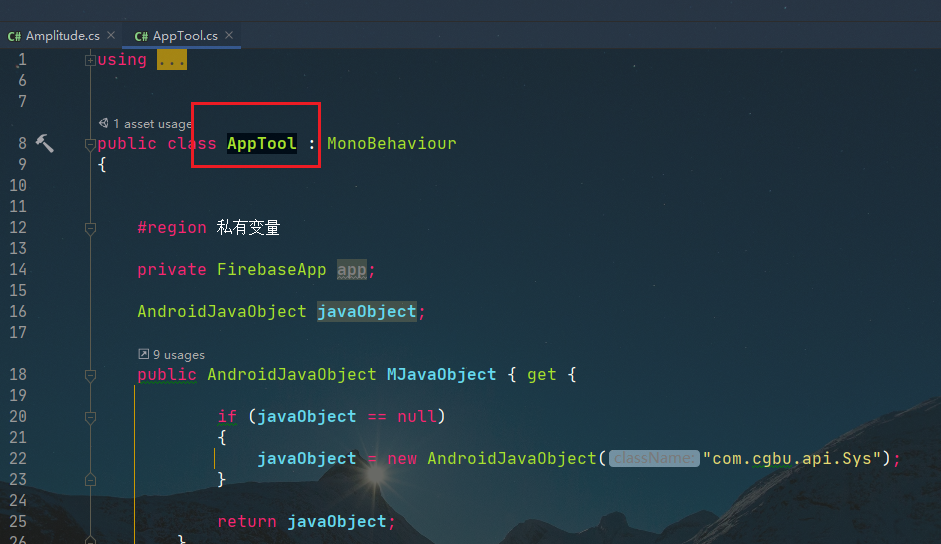This screenshot has width=941, height=544.
Task: Click the className: parameter hint
Action: click(654, 459)
